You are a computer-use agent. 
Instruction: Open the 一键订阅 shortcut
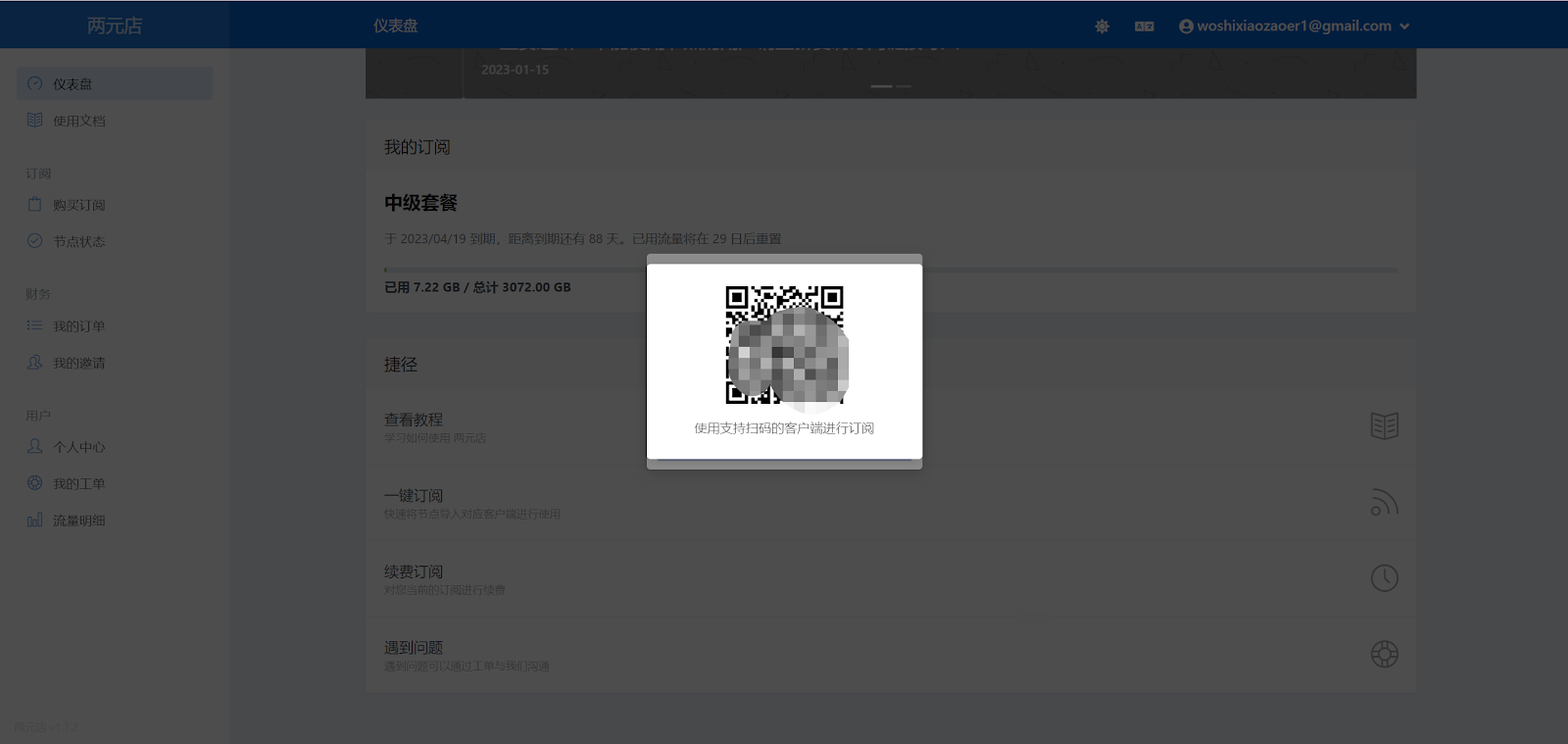[891, 502]
